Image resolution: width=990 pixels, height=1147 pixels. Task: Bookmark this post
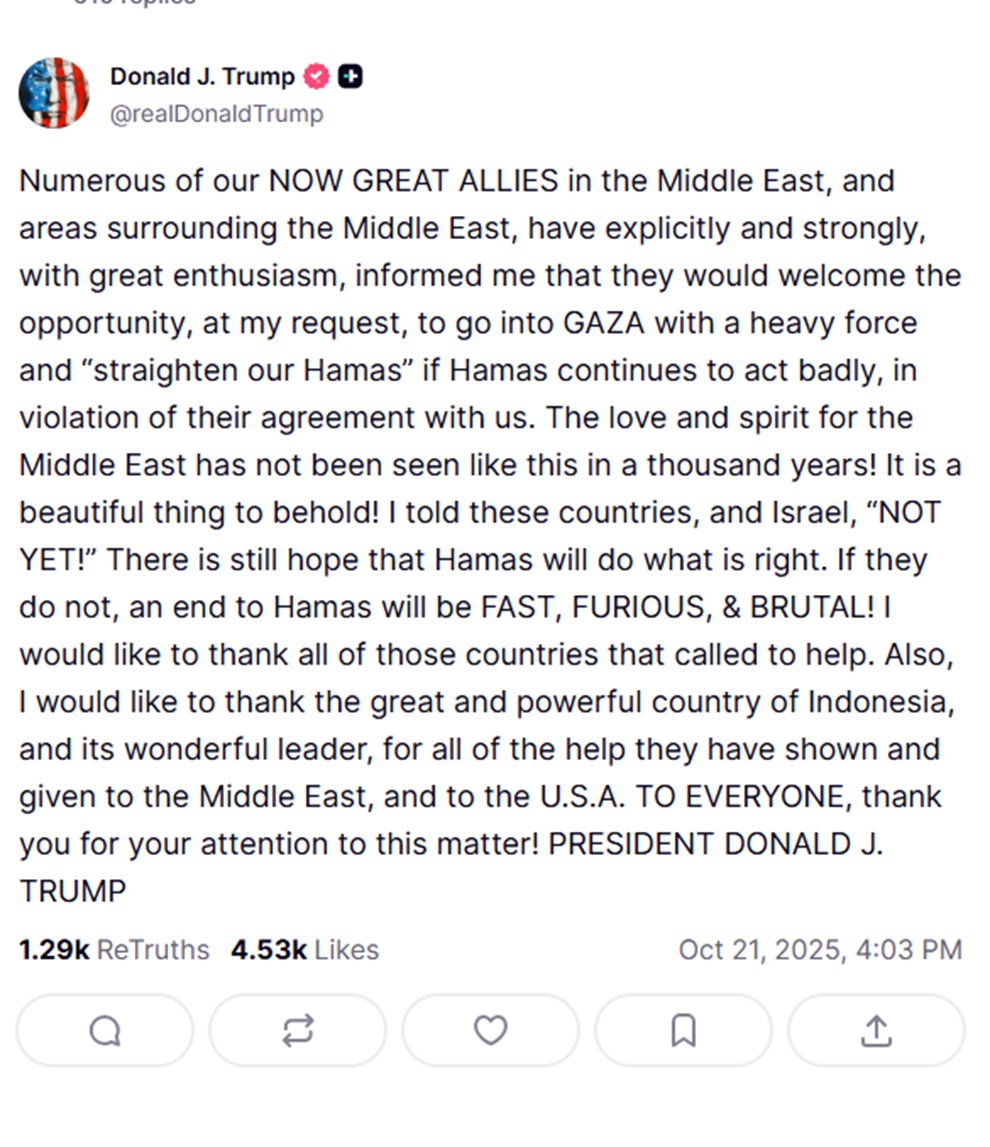click(x=683, y=1030)
